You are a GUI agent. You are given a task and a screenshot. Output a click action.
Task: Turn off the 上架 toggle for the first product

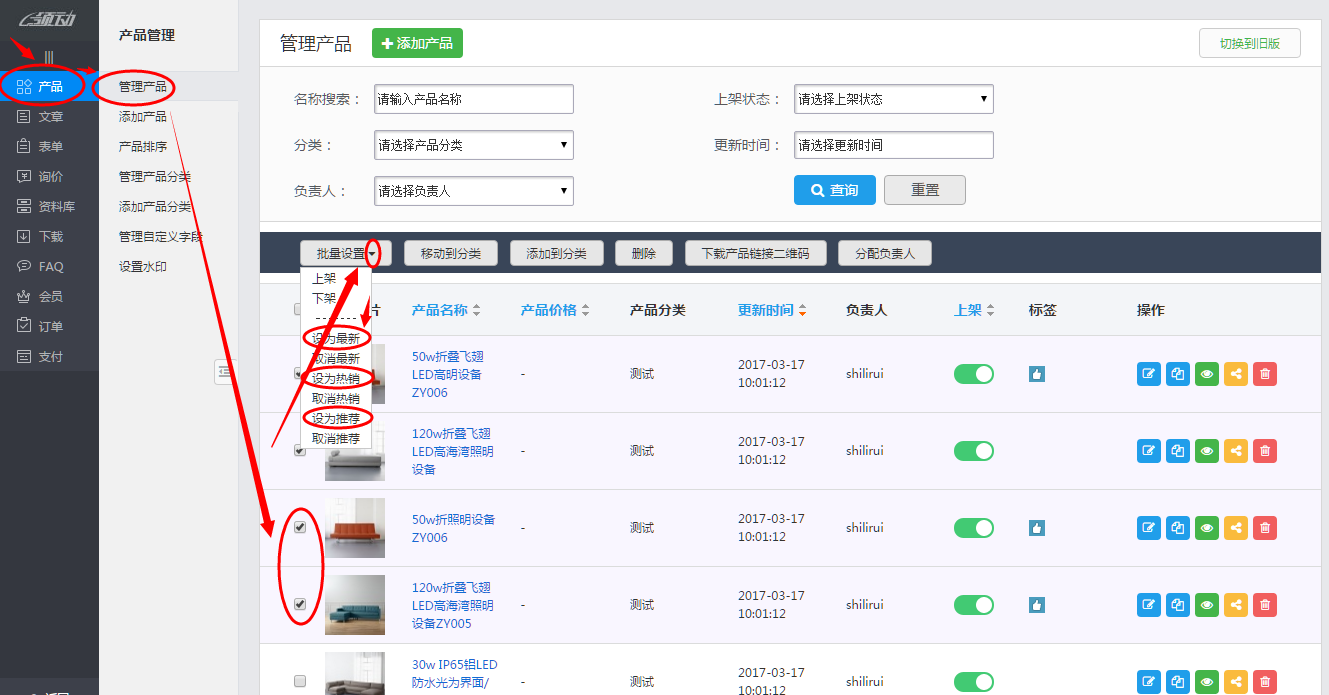(x=972, y=374)
